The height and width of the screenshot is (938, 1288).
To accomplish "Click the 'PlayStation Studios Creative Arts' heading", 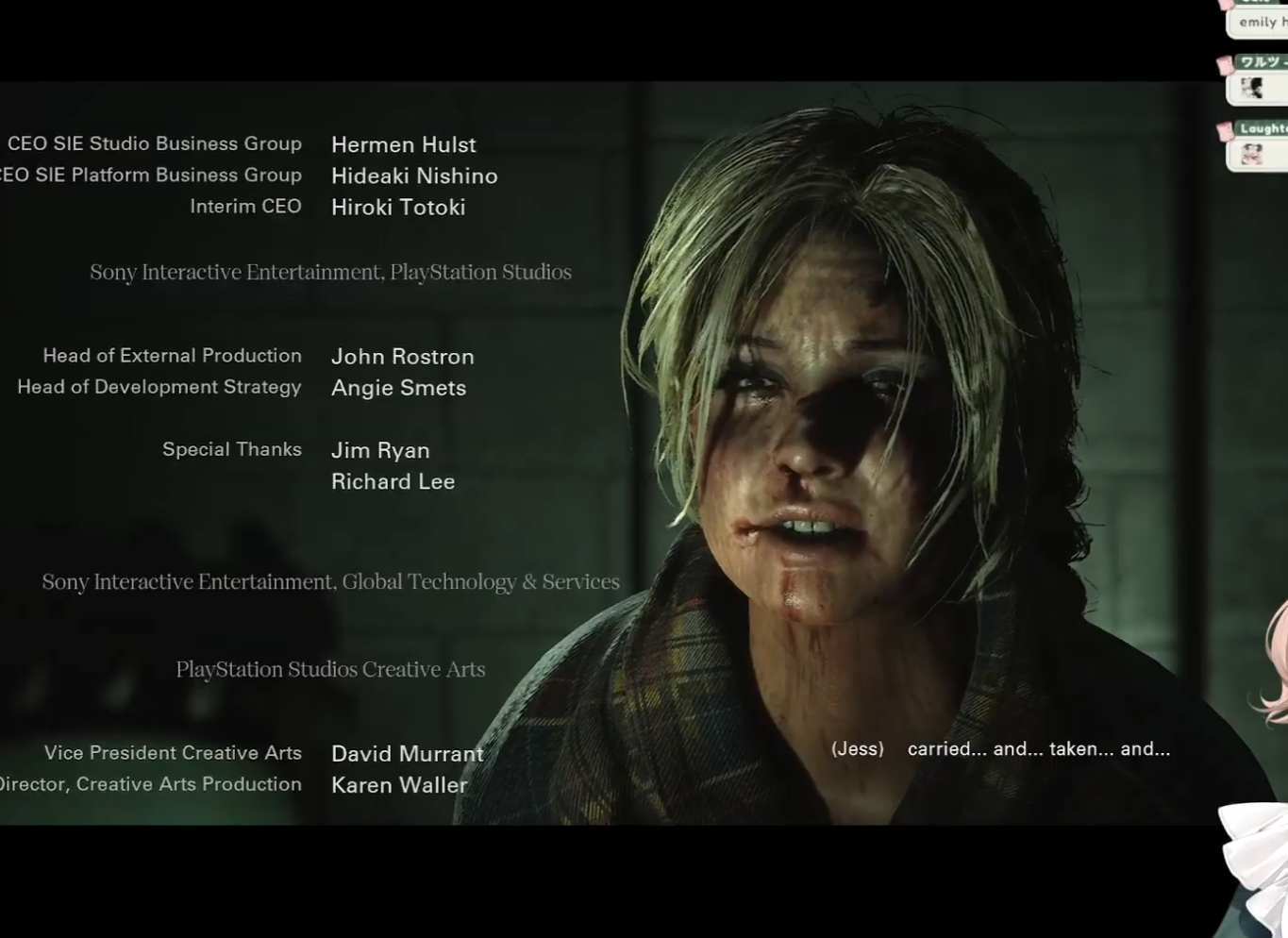I will coord(330,669).
